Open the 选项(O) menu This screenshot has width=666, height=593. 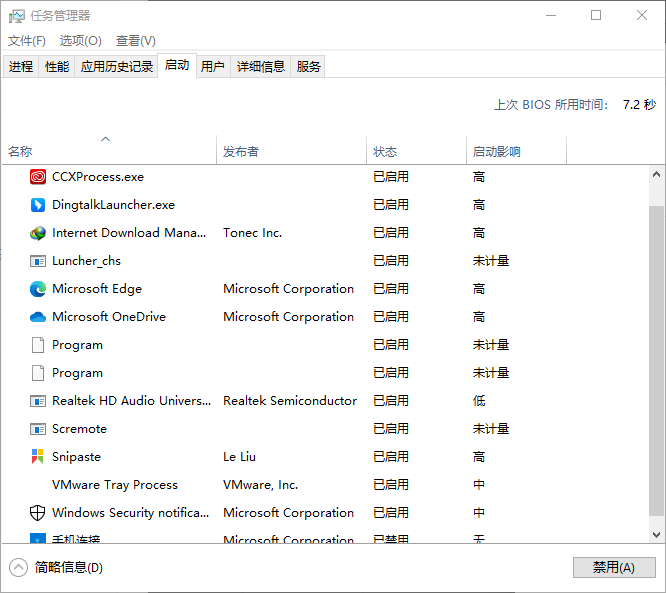[x=81, y=41]
